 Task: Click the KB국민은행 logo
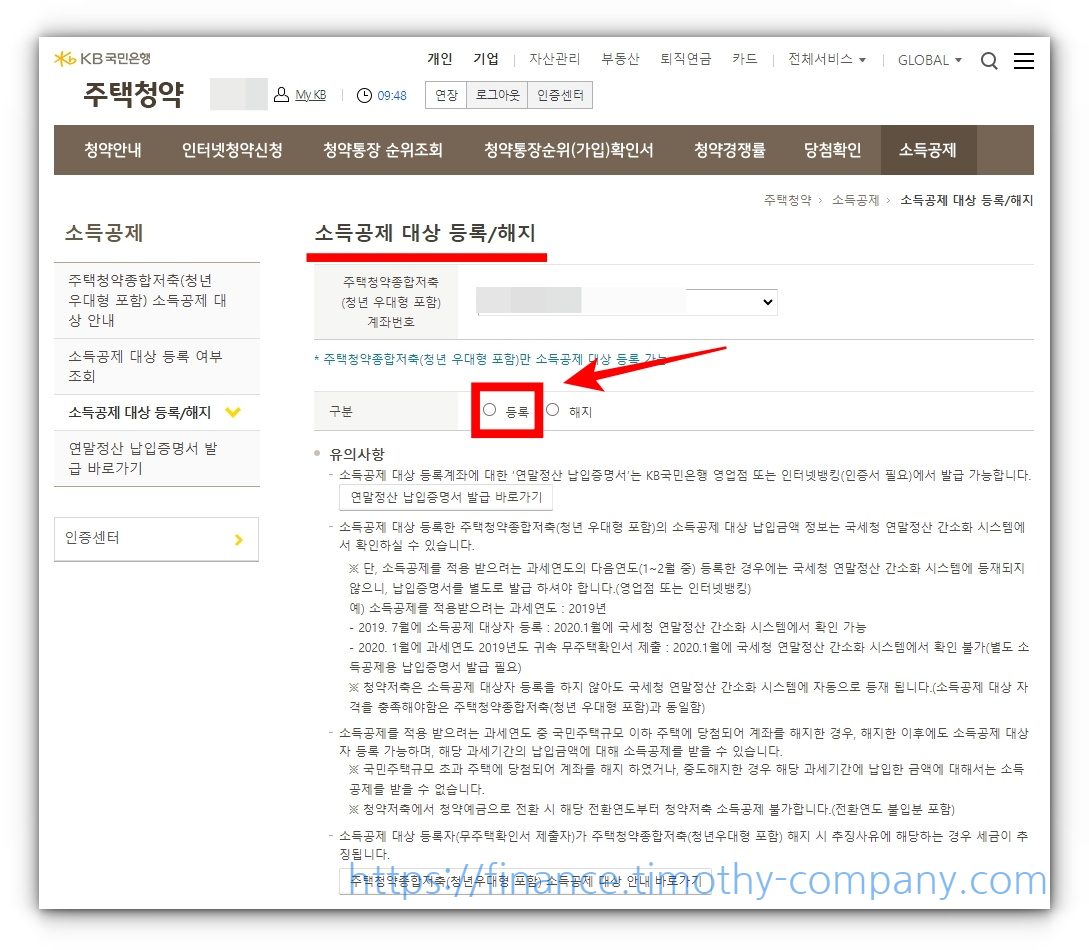(103, 58)
